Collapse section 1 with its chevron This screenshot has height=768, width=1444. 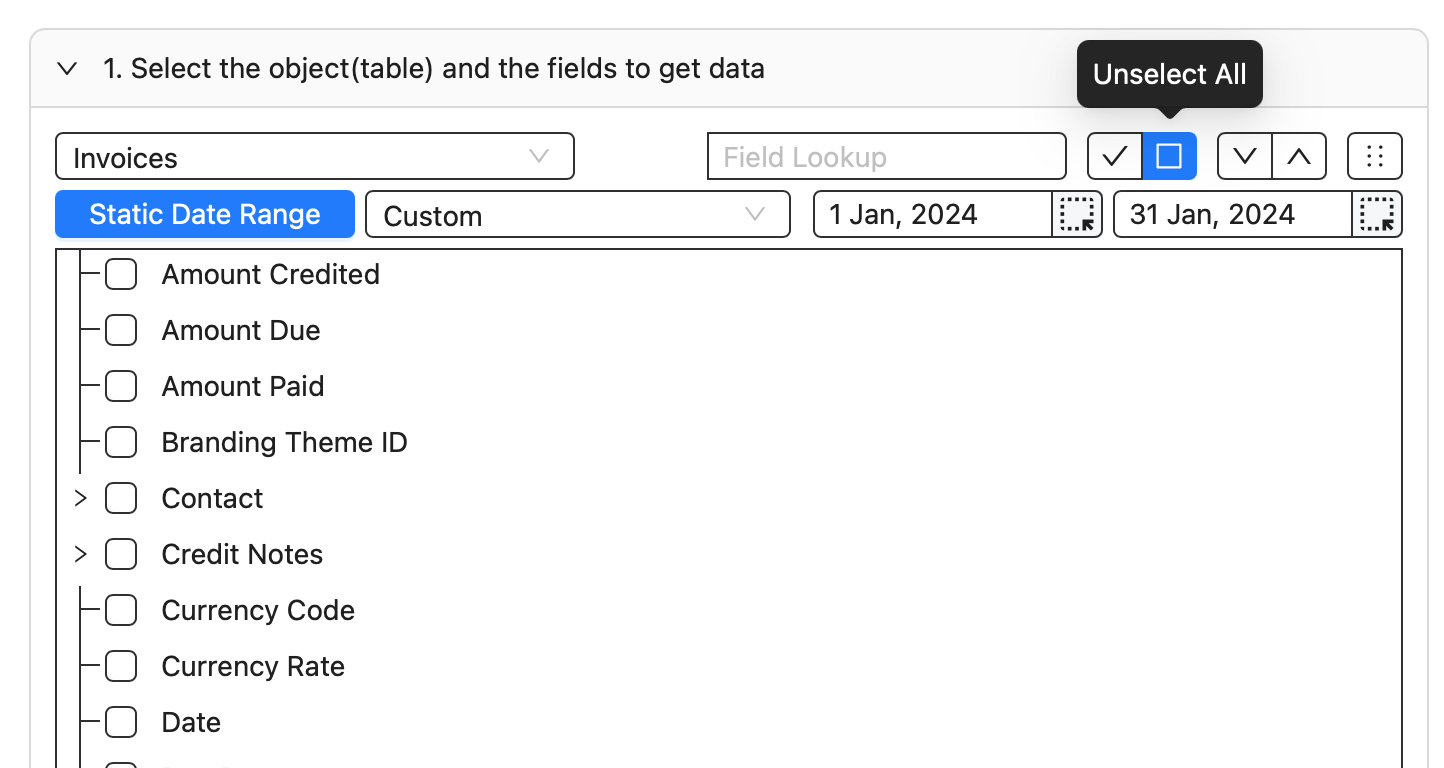click(x=67, y=69)
